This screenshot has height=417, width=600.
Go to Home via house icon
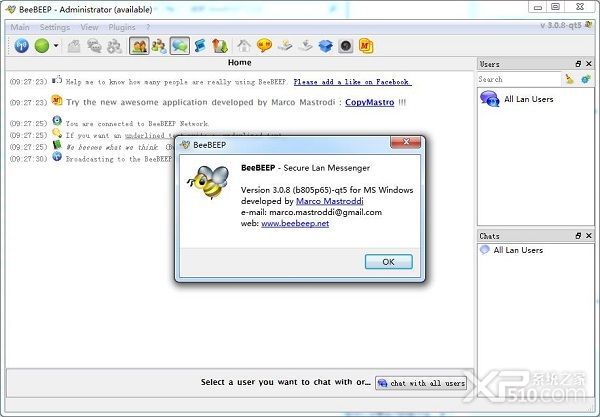pos(244,46)
